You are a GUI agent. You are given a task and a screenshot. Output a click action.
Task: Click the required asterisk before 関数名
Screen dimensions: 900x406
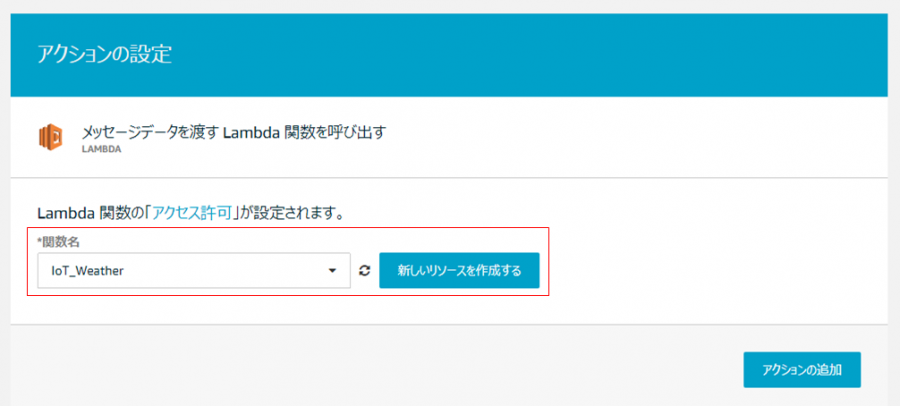pos(40,241)
